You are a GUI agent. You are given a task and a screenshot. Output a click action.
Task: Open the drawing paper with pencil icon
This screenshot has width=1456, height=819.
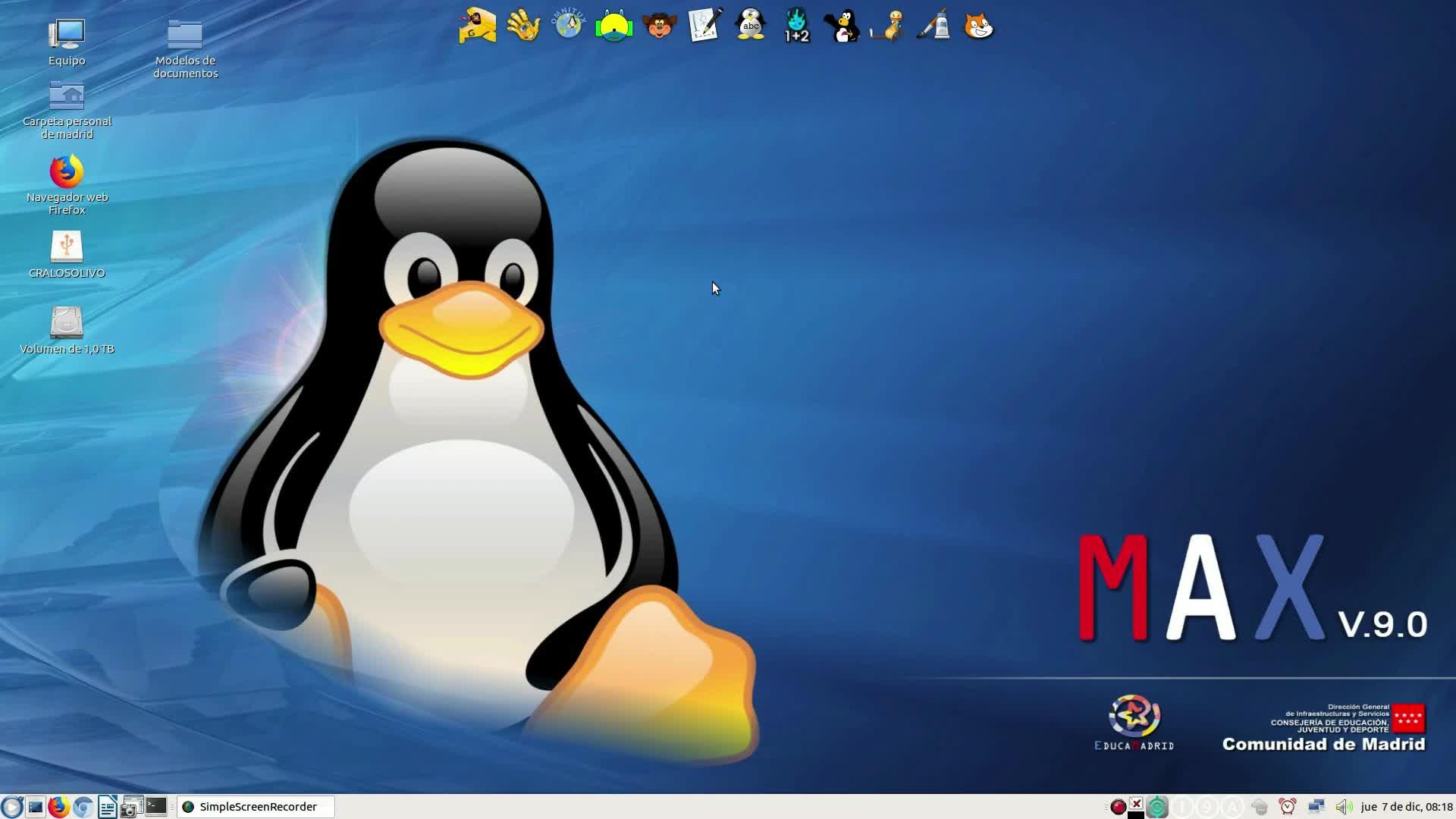pyautogui.click(x=704, y=26)
